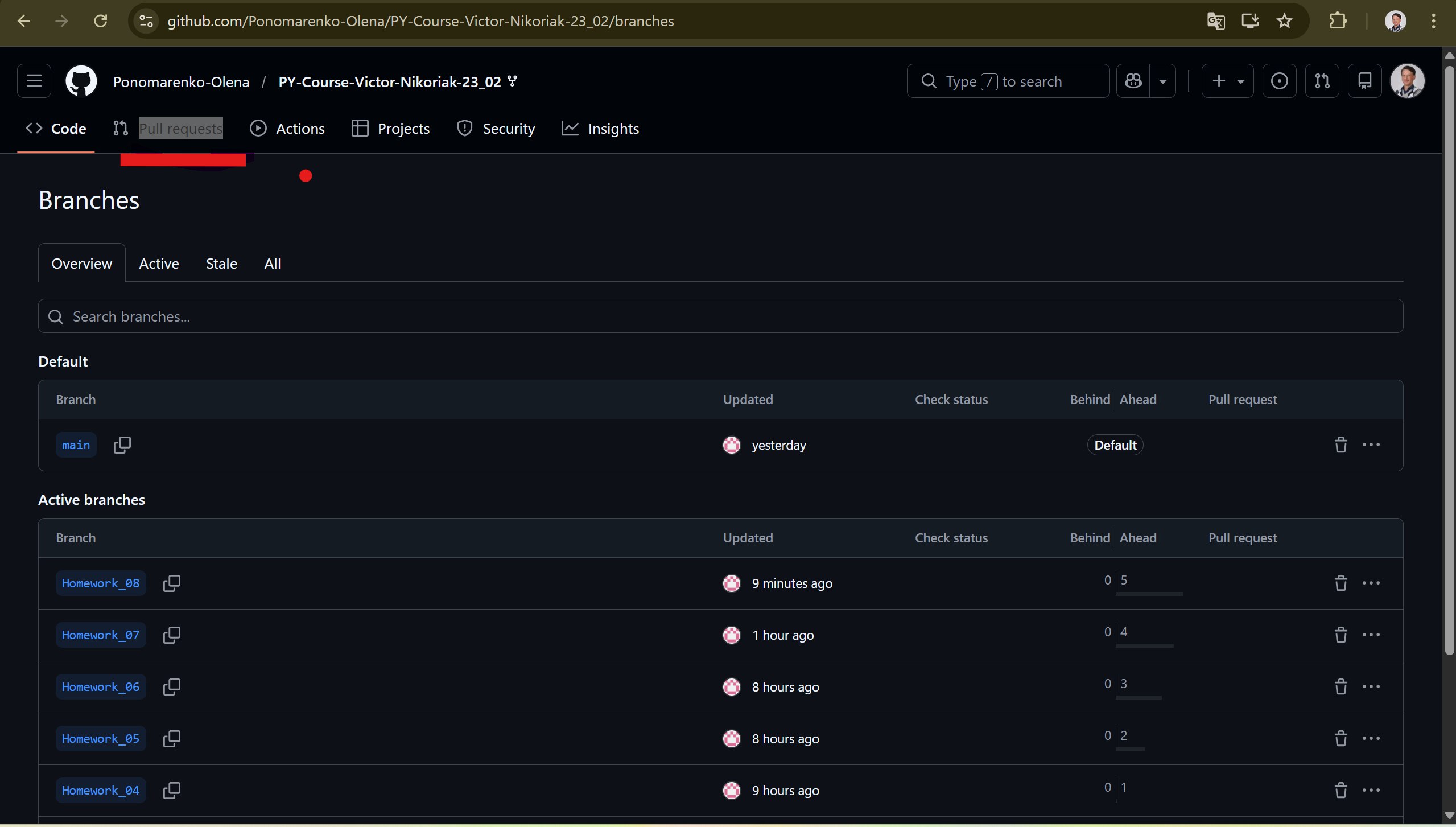1456x827 pixels.
Task: Open the main branch link
Action: (76, 445)
